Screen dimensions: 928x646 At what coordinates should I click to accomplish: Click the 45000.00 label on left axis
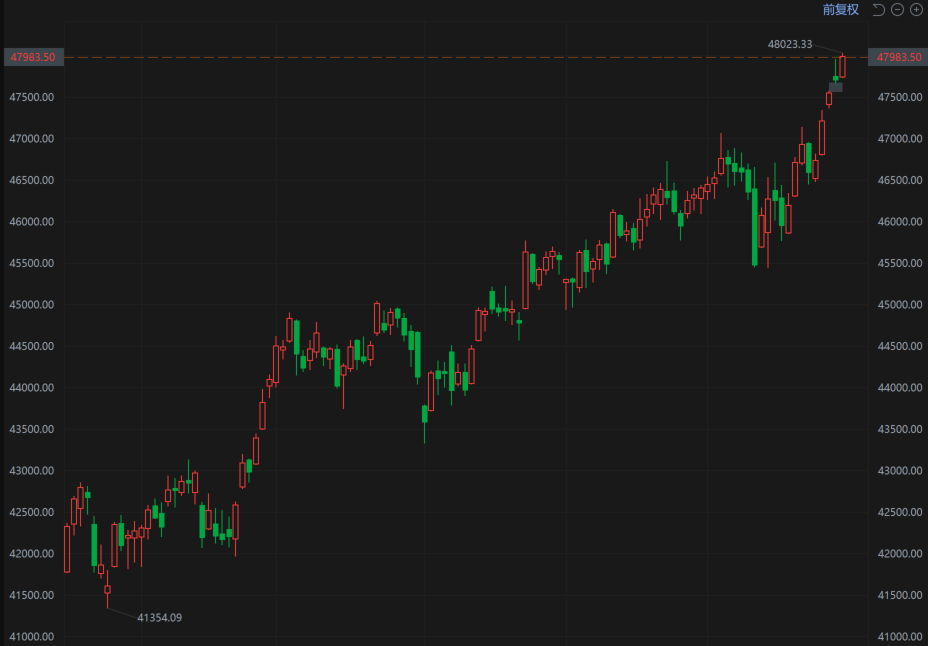point(32,305)
